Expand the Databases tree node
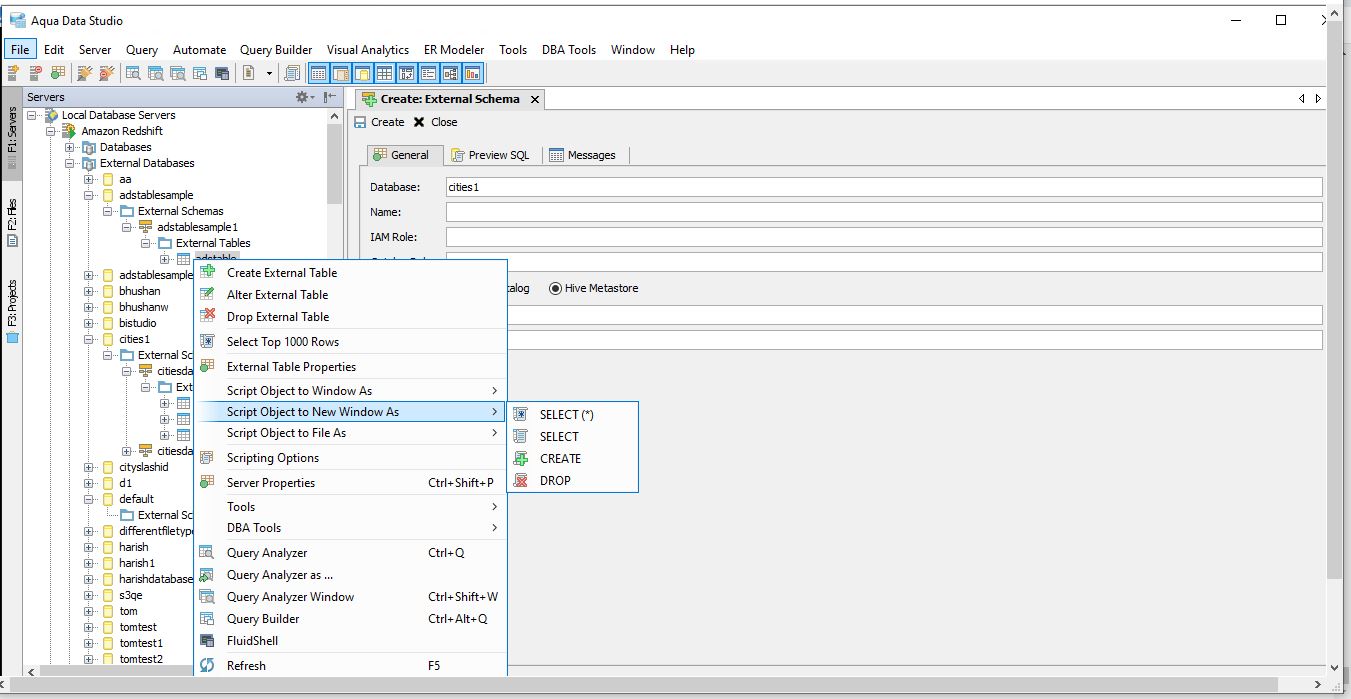The height and width of the screenshot is (699, 1351). (x=70, y=147)
